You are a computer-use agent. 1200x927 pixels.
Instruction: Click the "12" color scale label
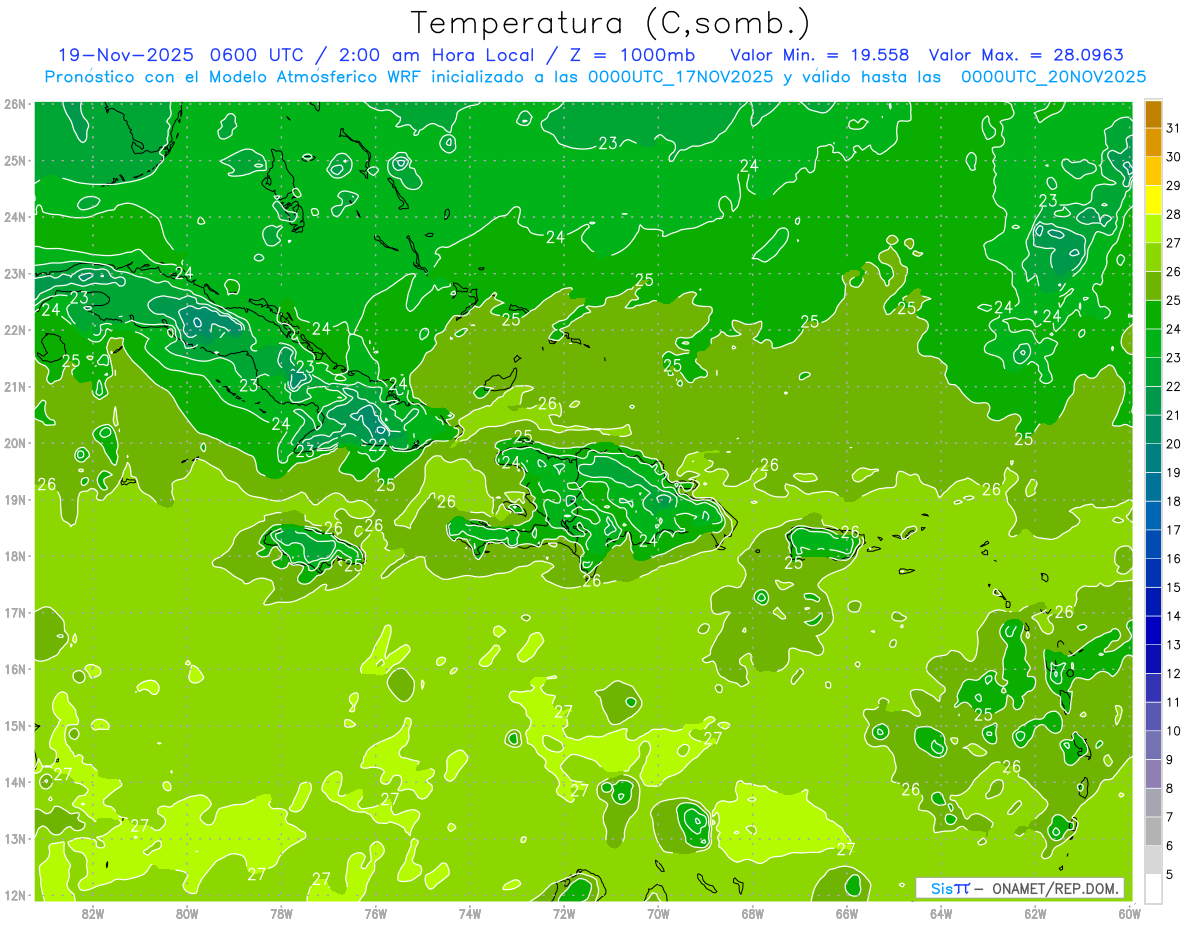pos(1174,673)
